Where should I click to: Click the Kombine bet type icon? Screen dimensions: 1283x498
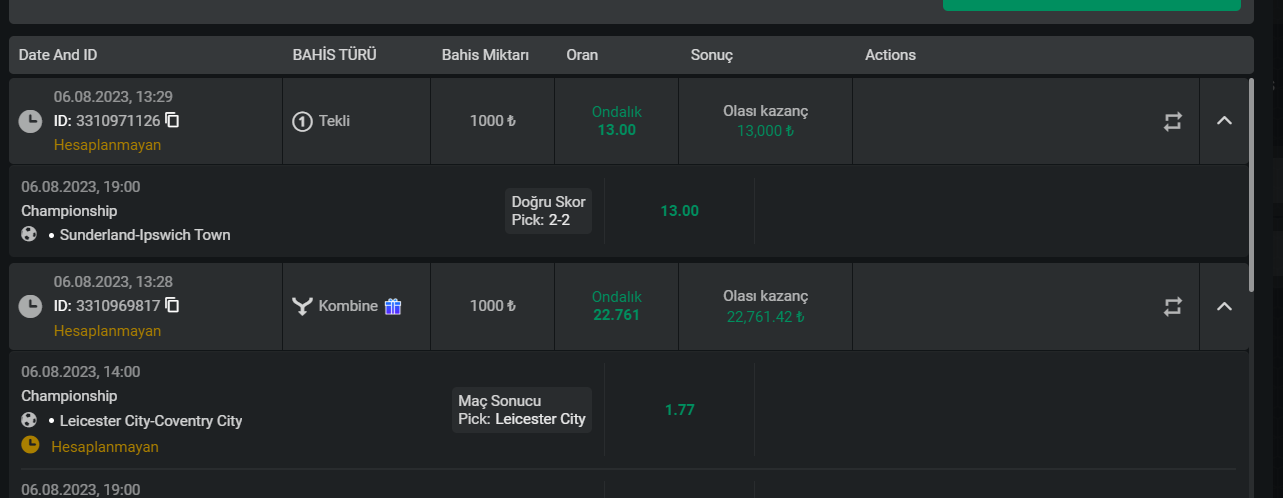(x=302, y=306)
